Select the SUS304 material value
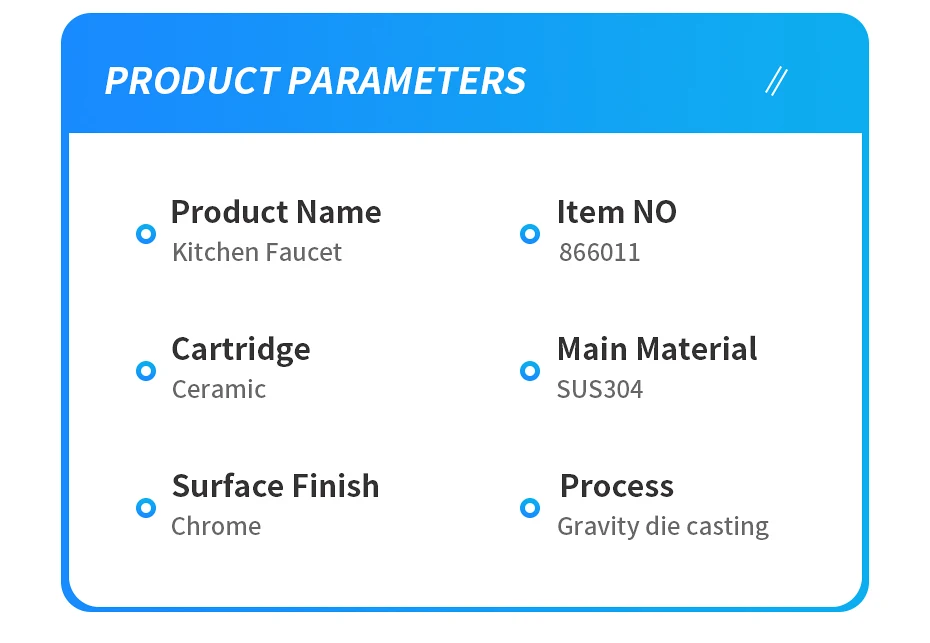The width and height of the screenshot is (930, 643). pyautogui.click(x=600, y=389)
